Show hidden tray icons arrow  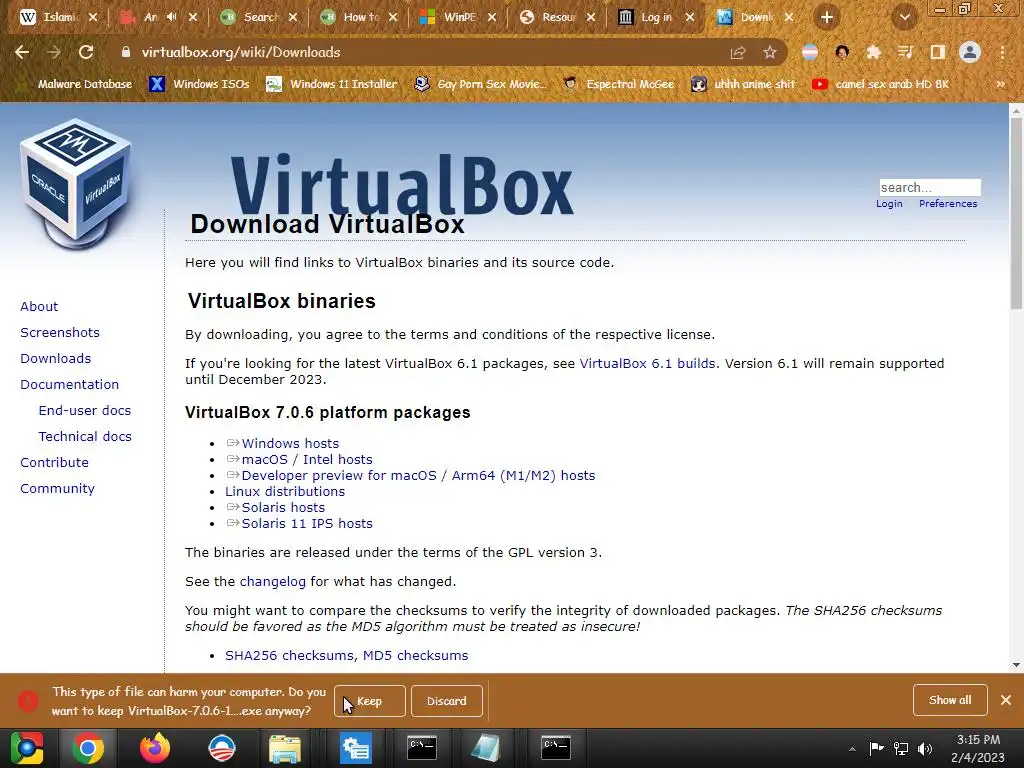pyautogui.click(x=852, y=749)
